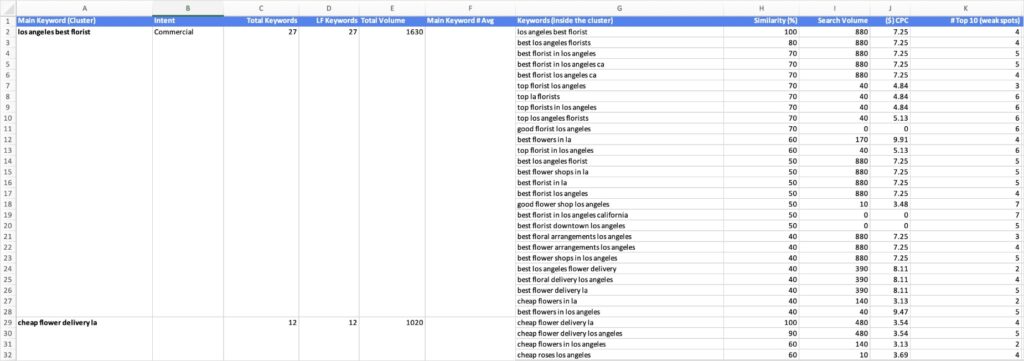Select keyword cell 'cheap flowers in la'

click(618, 301)
